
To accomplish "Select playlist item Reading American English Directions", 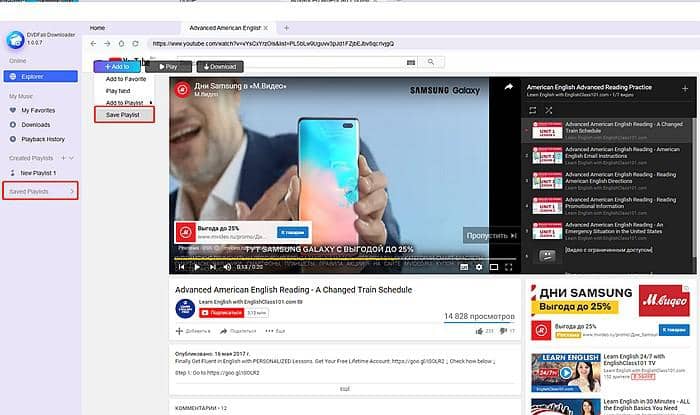I will coord(607,181).
